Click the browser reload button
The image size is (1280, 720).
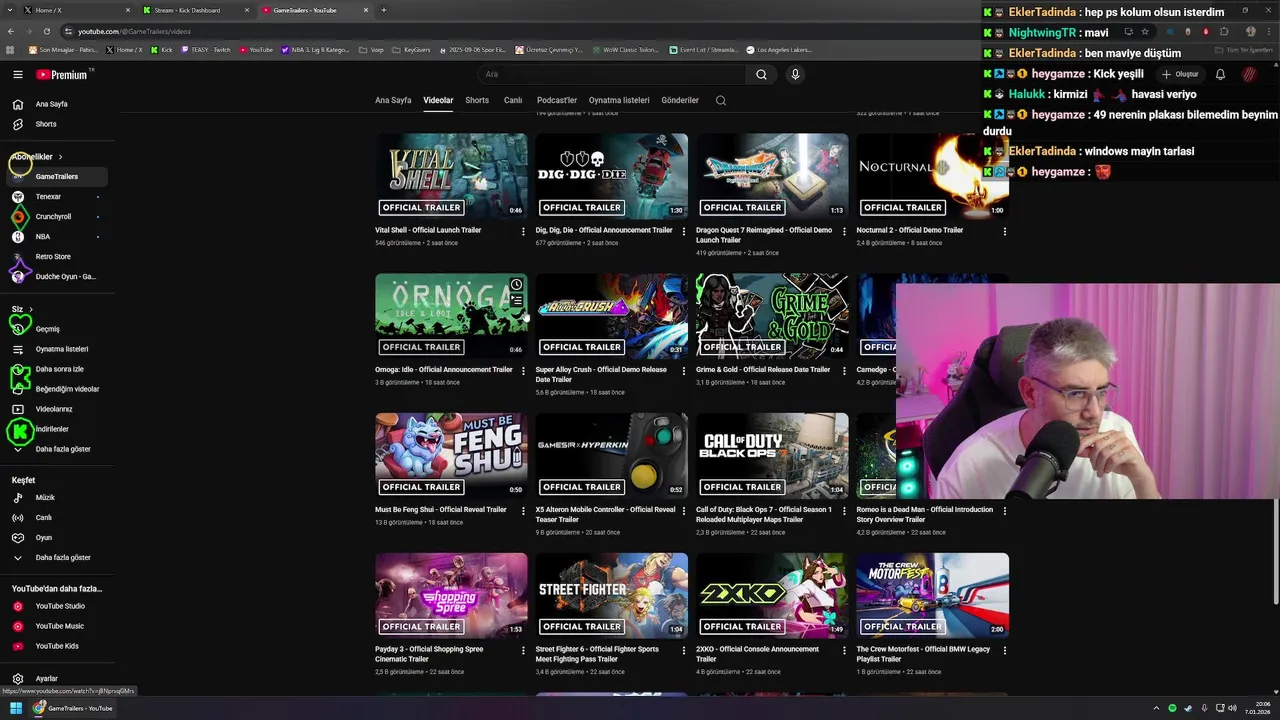(x=46, y=31)
